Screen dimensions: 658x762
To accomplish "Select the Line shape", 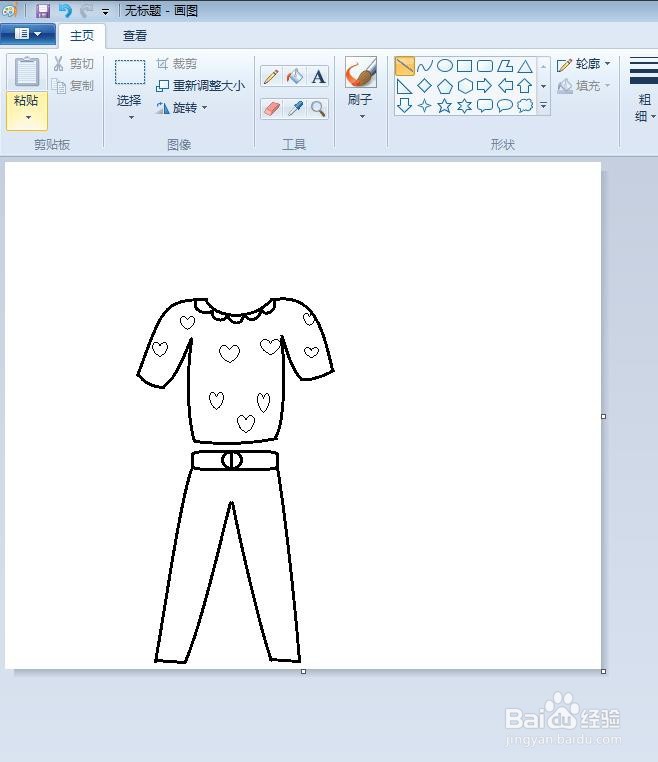I will pos(404,66).
